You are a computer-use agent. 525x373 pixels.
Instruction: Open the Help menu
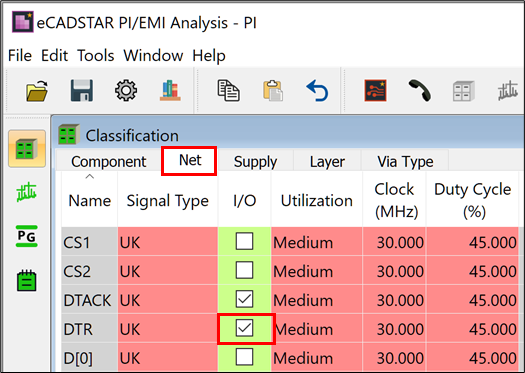point(209,55)
